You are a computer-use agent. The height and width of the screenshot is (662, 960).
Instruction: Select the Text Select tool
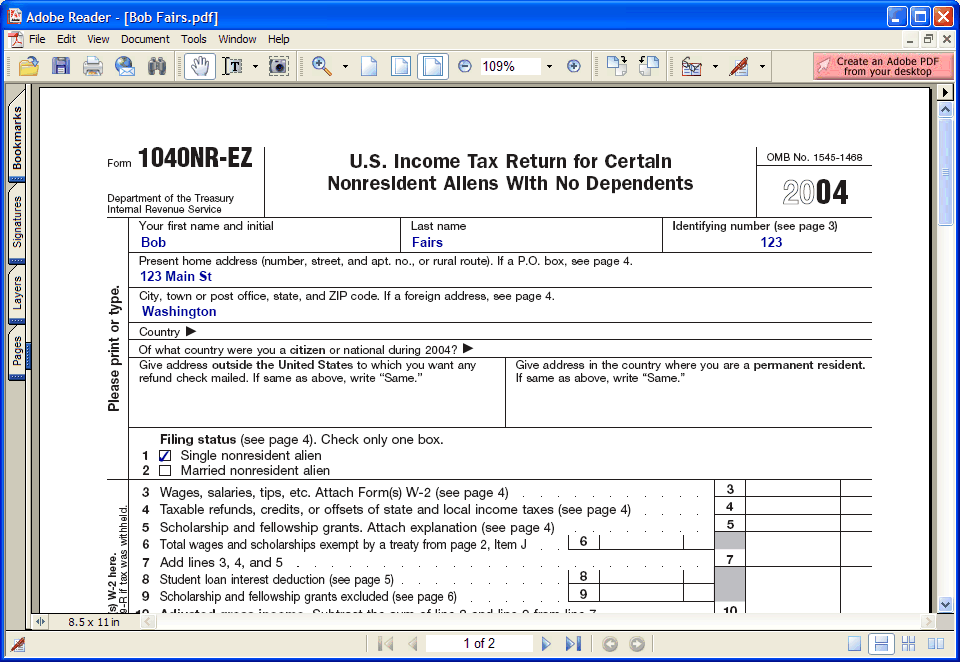(233, 66)
